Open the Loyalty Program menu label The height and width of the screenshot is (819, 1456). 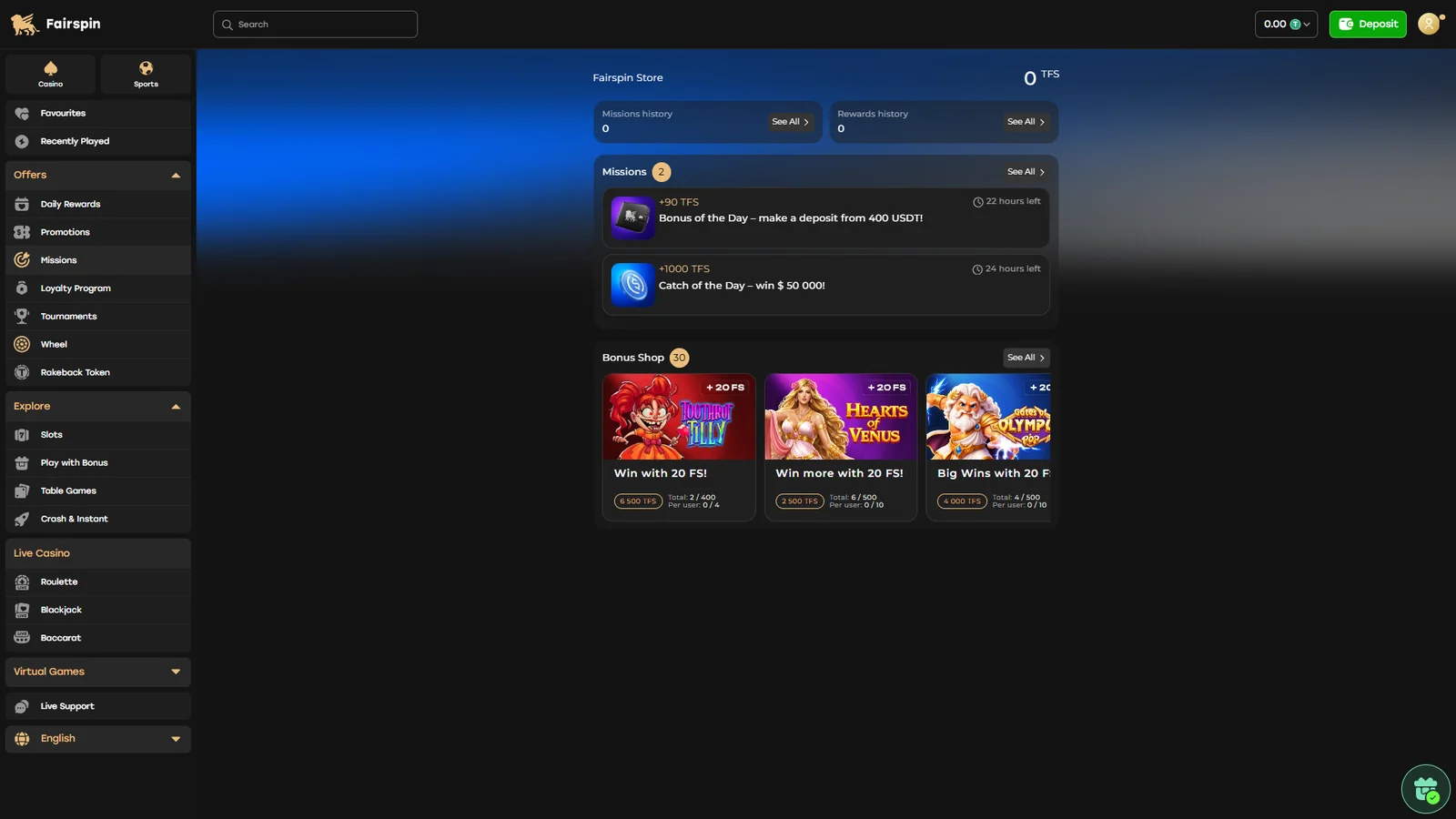point(76,288)
